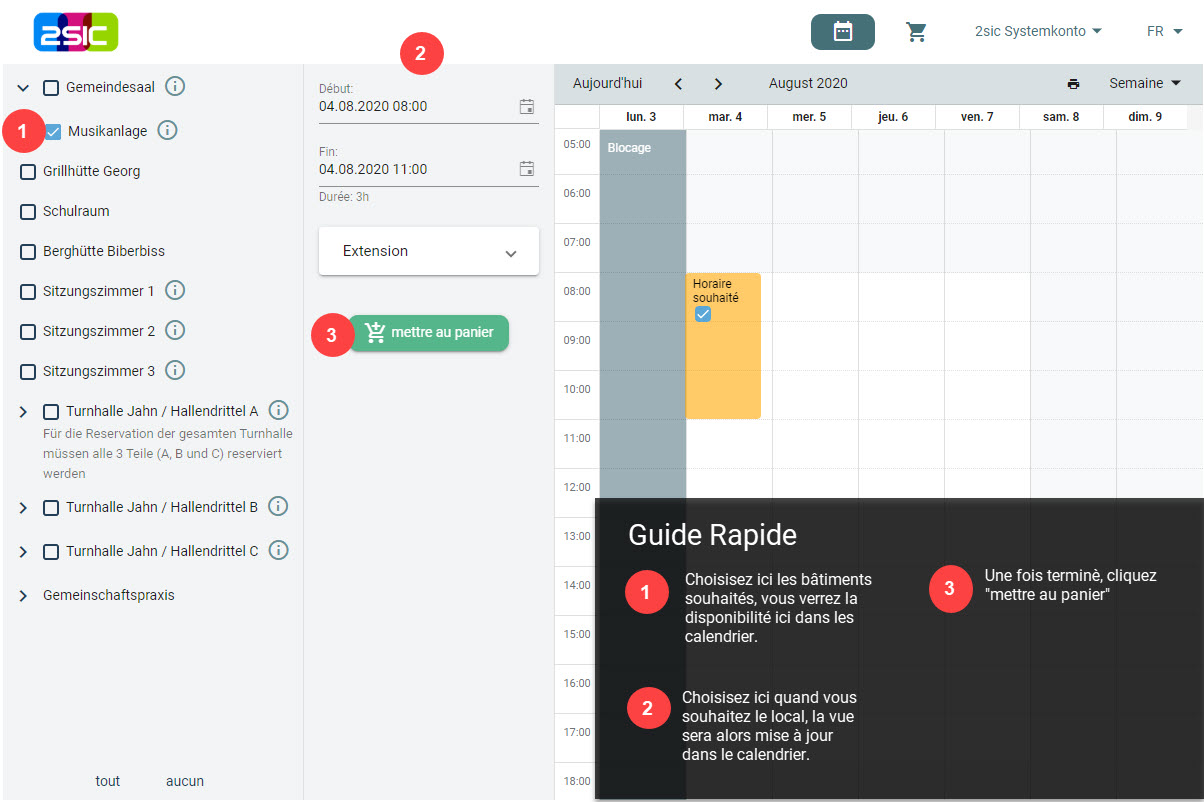Screen dimensions: 1204x802
Task: Show info for Sitzungszimmer 2
Action: (x=175, y=330)
